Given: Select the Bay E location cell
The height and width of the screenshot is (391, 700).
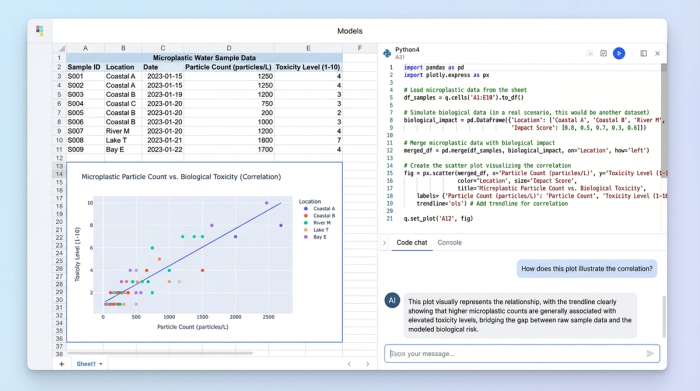Looking at the screenshot, I should [123, 150].
